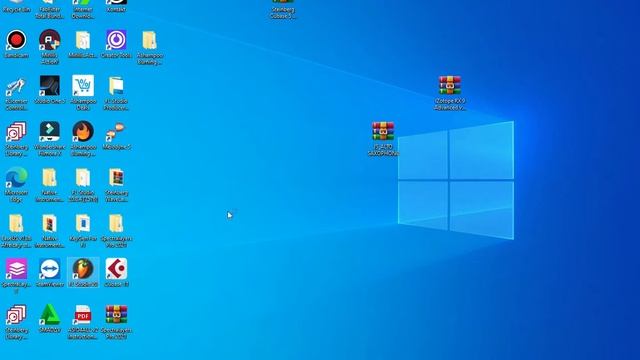Select the eLicenser Control shortcut icon
This screenshot has width=640, height=360.
point(16,87)
